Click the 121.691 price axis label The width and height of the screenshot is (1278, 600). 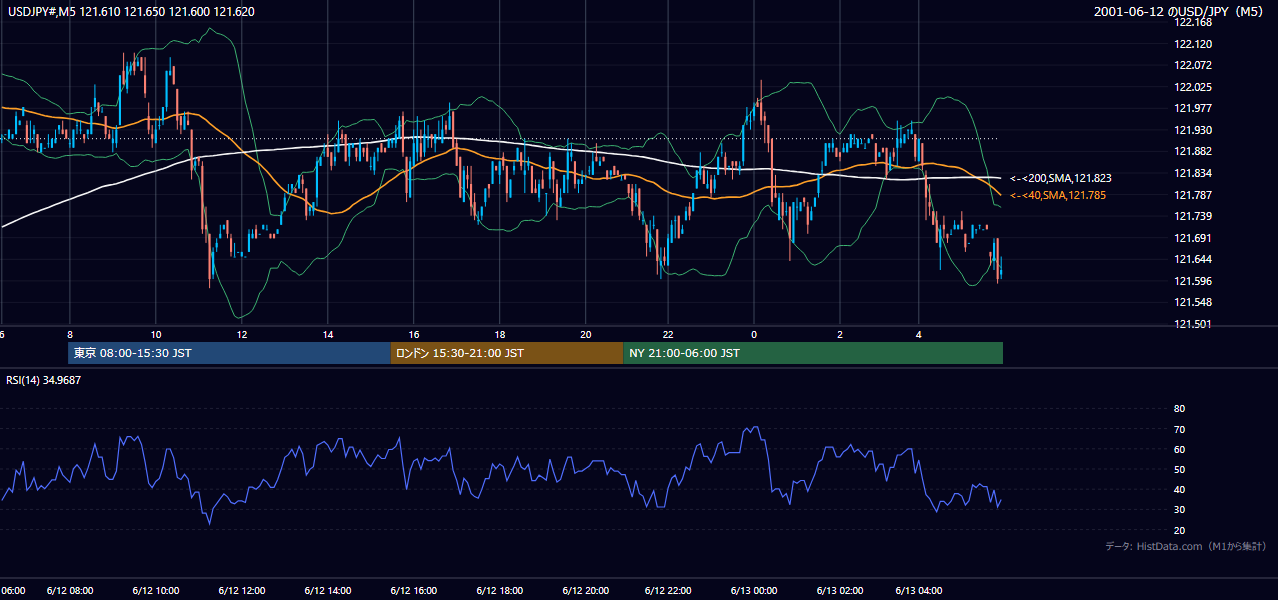click(1193, 238)
